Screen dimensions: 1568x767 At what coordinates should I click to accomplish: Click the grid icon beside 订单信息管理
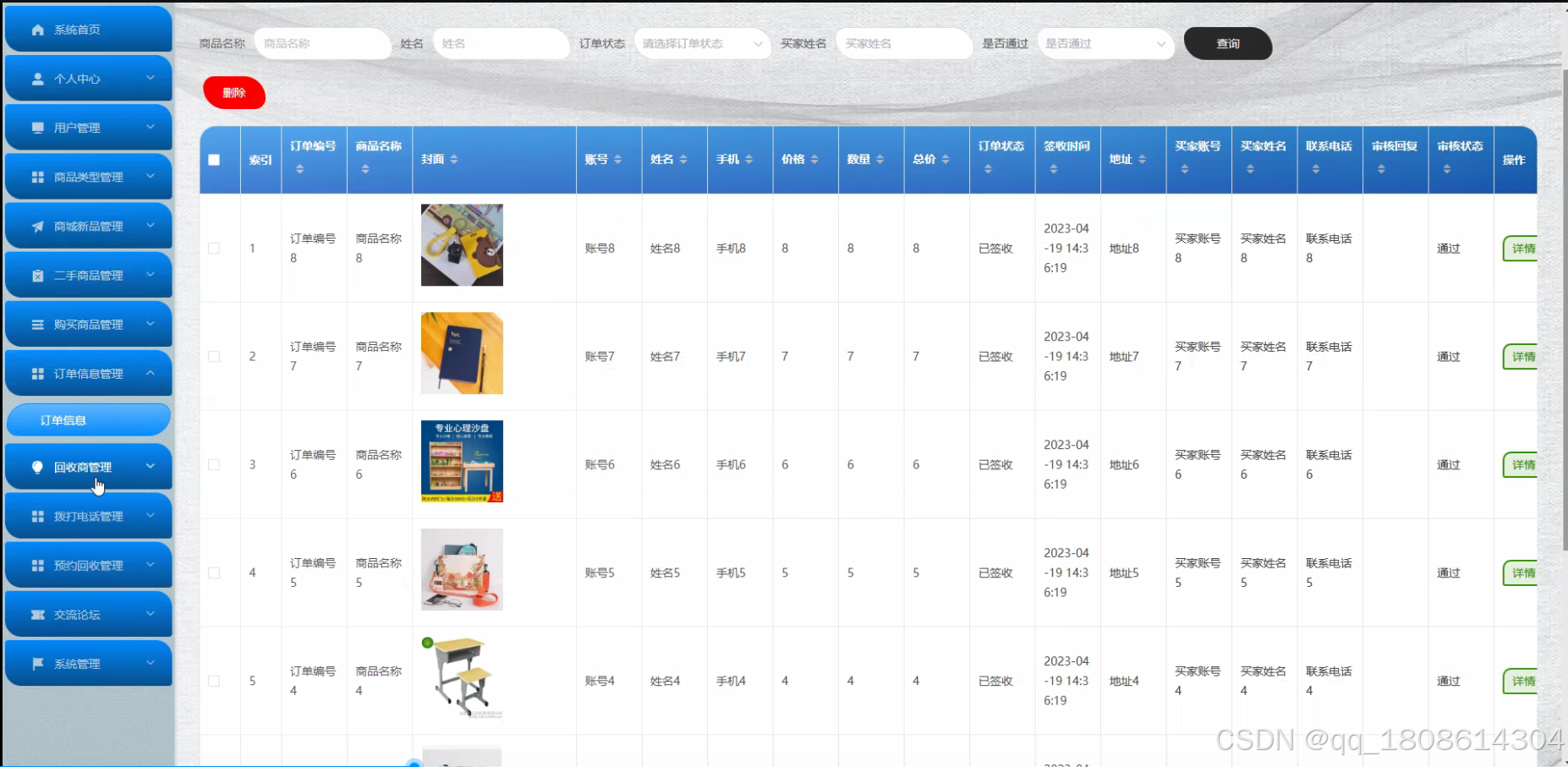[x=37, y=374]
